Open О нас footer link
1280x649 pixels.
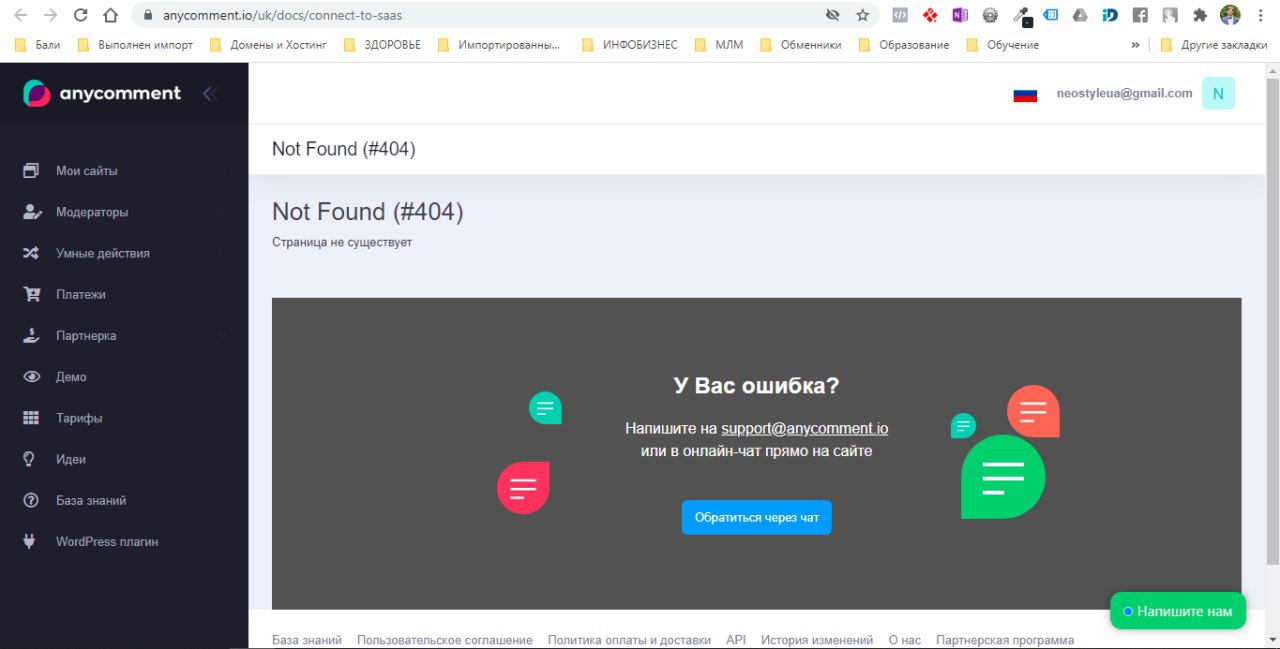pyautogui.click(x=905, y=640)
